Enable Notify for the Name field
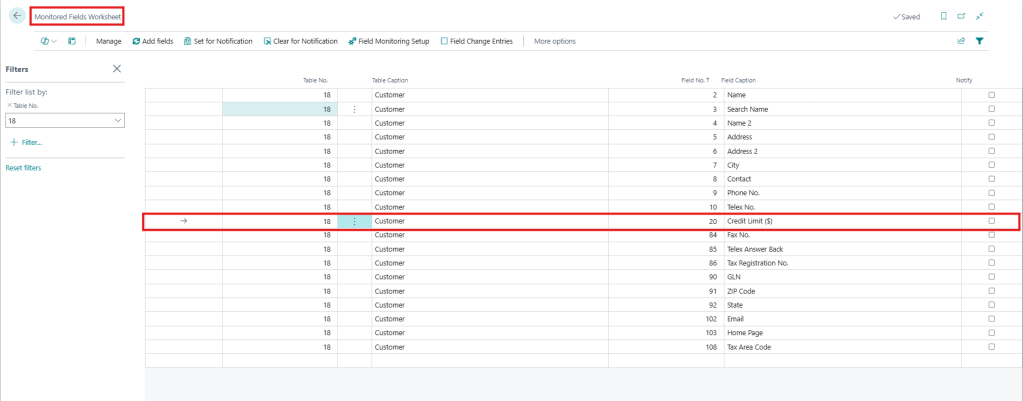1023x401 pixels. pos(991,94)
